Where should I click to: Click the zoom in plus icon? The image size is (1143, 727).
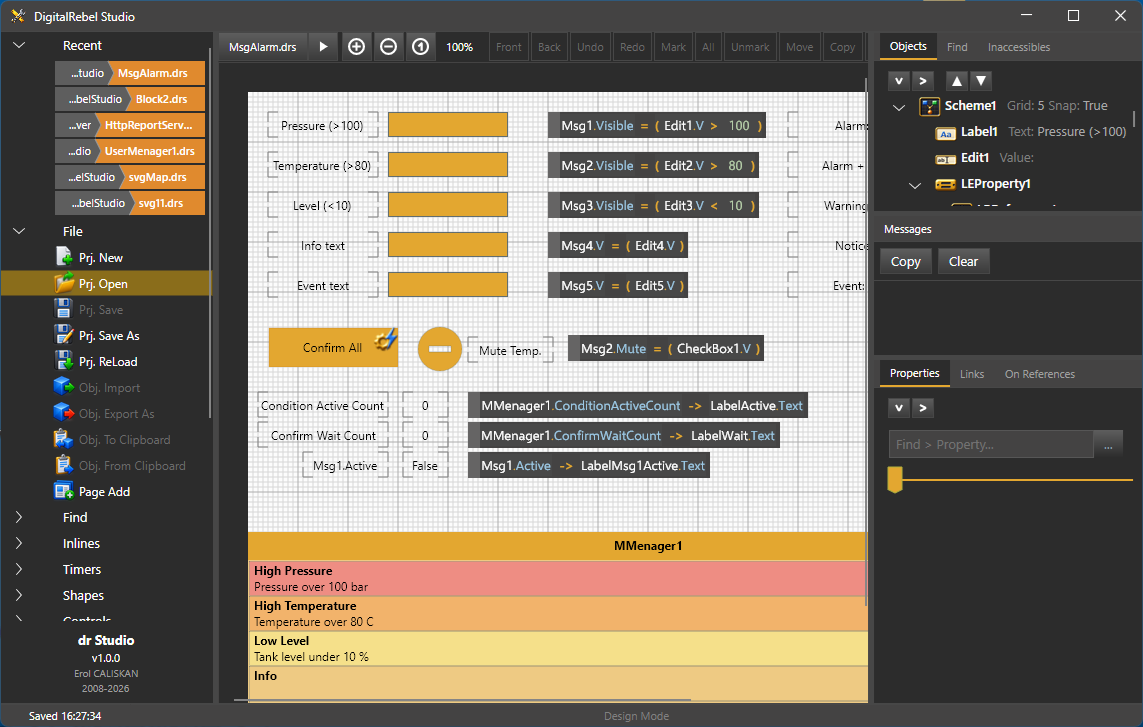point(356,47)
